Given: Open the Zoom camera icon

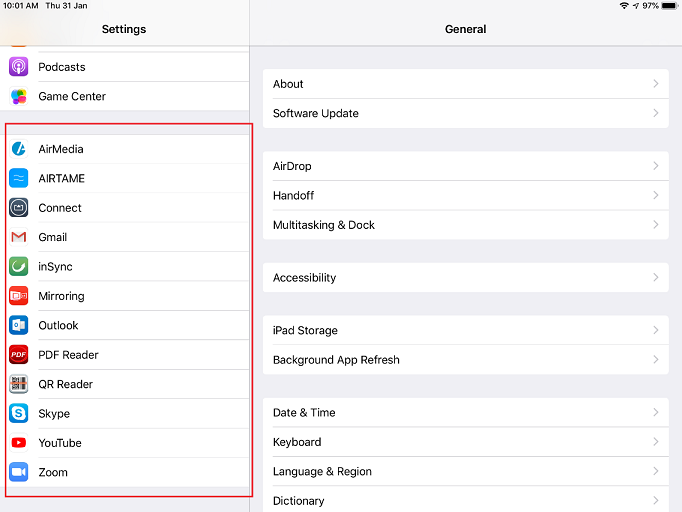Looking at the screenshot, I should coord(18,472).
